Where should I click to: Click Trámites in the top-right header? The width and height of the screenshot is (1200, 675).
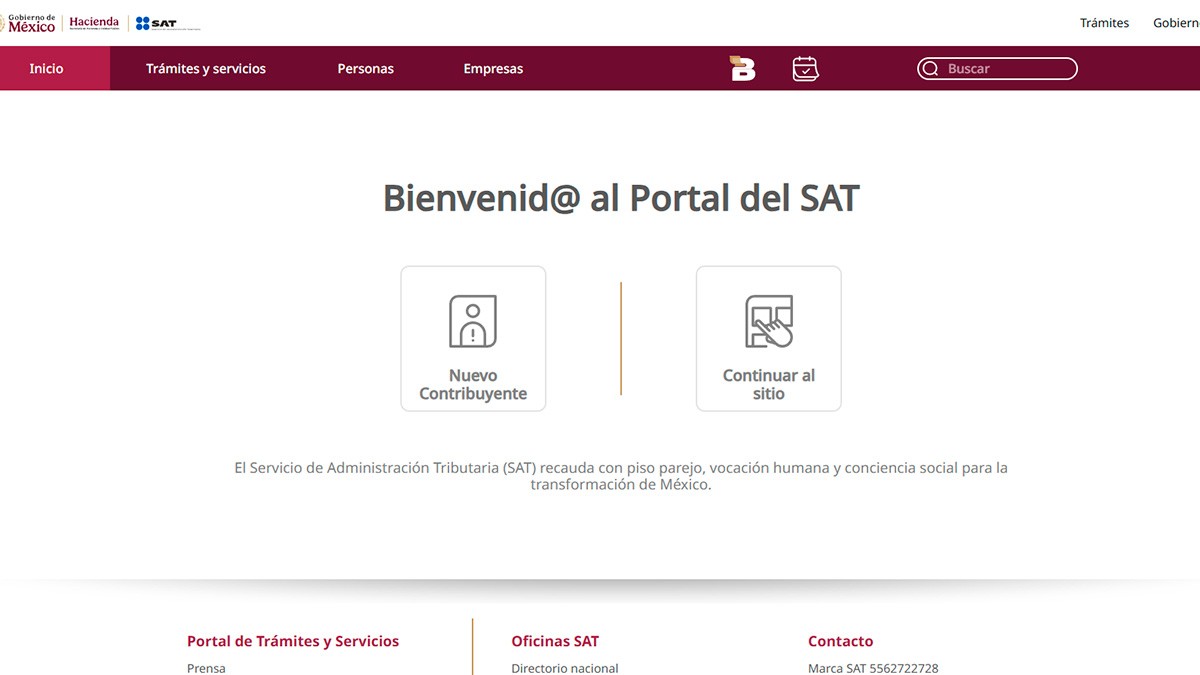click(x=1104, y=22)
